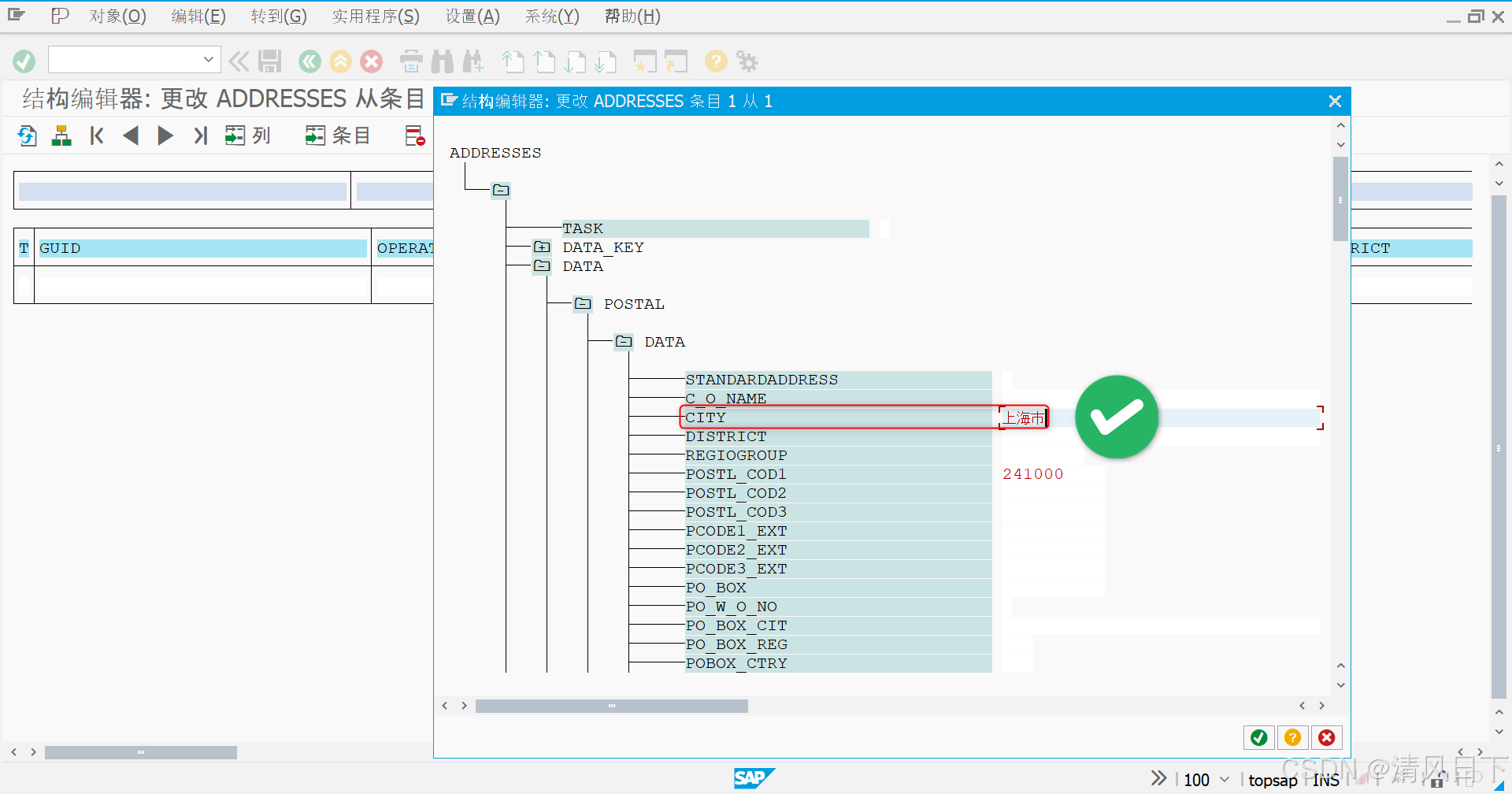Open the 帮助(H) menu
Viewport: 1512px width, 794px height.
(x=632, y=16)
